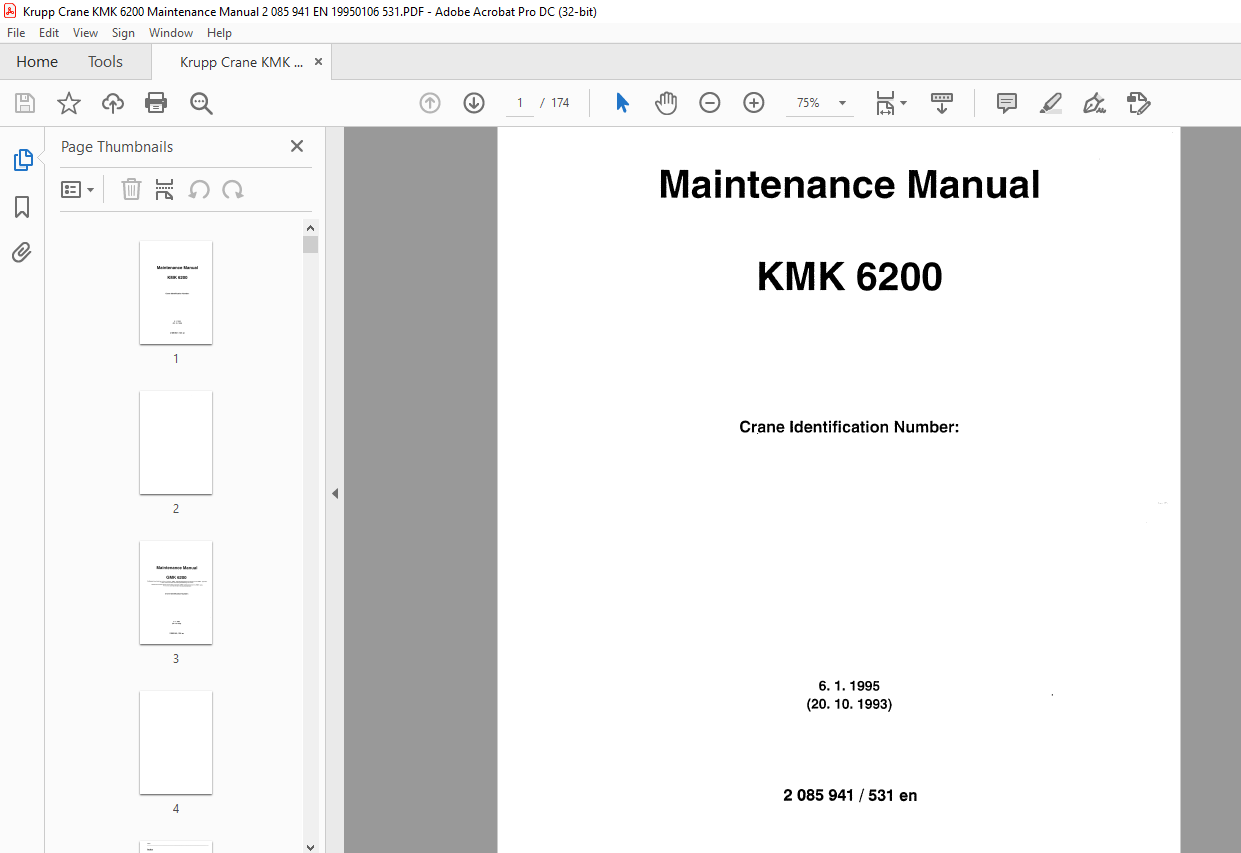Viewport: 1241px width, 853px height.
Task: Activate the Hand pan tool
Action: click(666, 103)
